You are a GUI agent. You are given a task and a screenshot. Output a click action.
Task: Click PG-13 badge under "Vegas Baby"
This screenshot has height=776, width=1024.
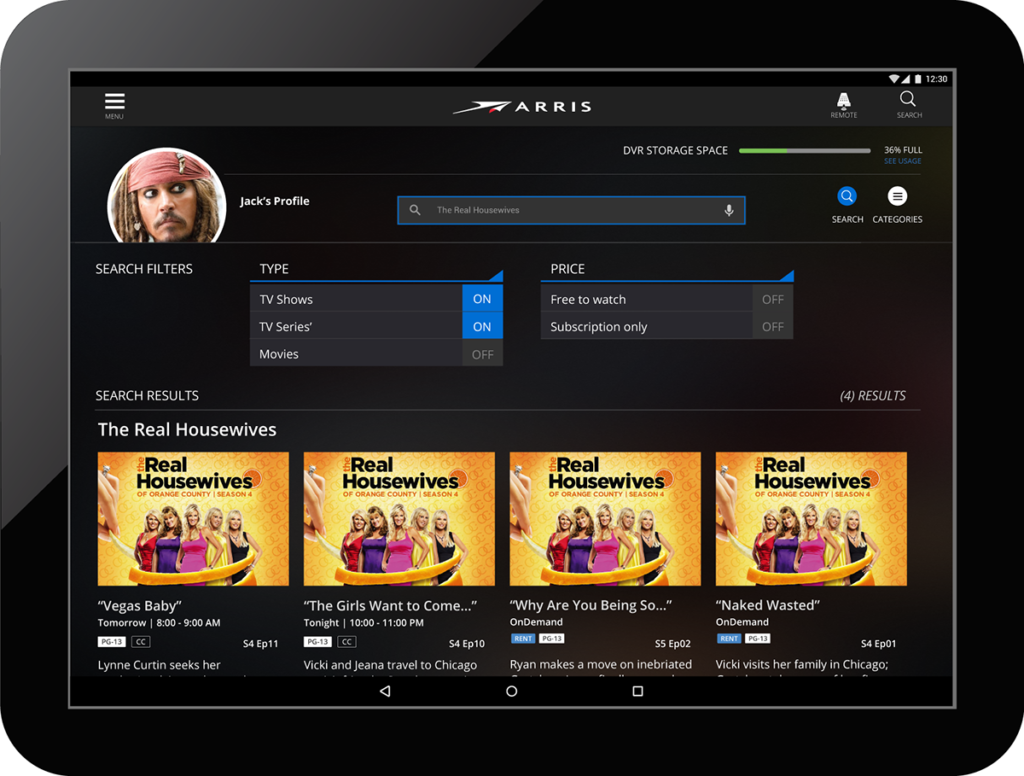(111, 641)
